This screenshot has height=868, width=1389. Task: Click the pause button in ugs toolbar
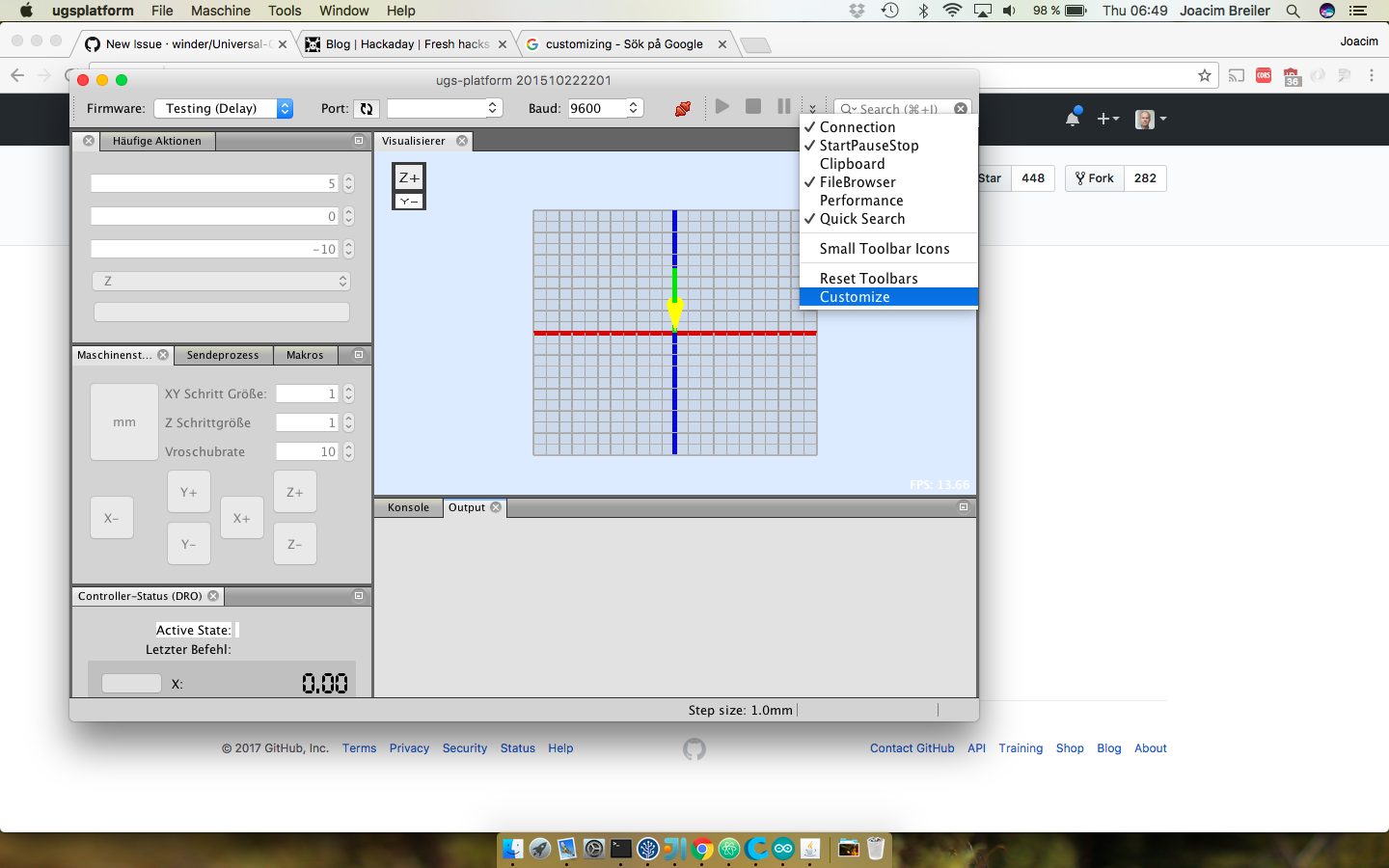784,106
